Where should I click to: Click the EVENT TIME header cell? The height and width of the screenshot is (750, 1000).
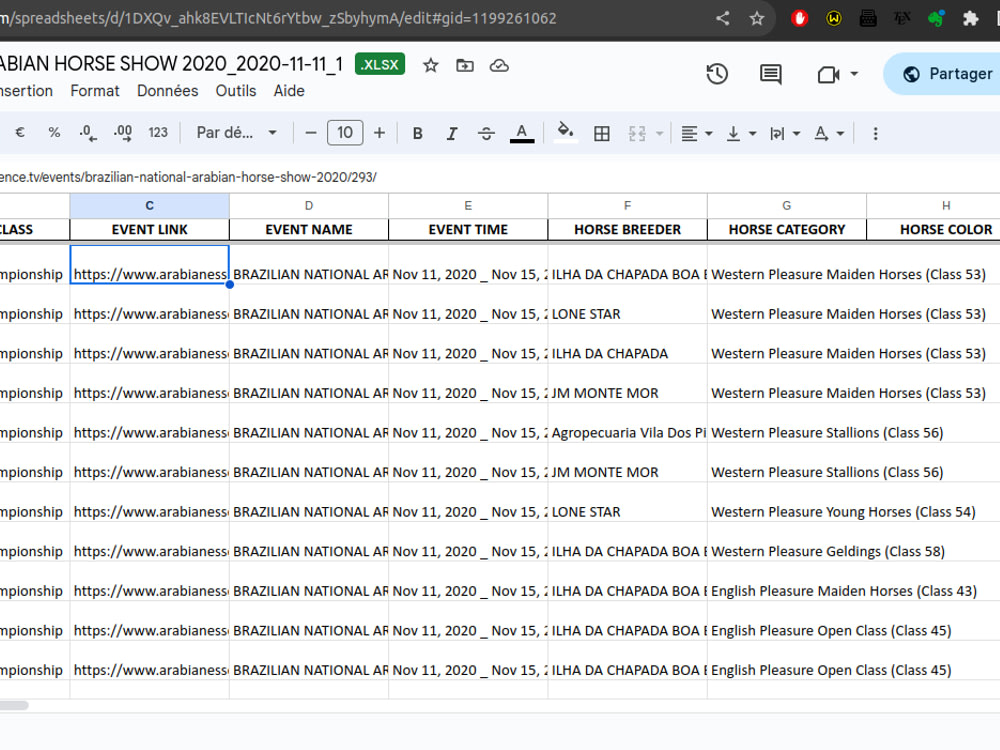coord(468,229)
